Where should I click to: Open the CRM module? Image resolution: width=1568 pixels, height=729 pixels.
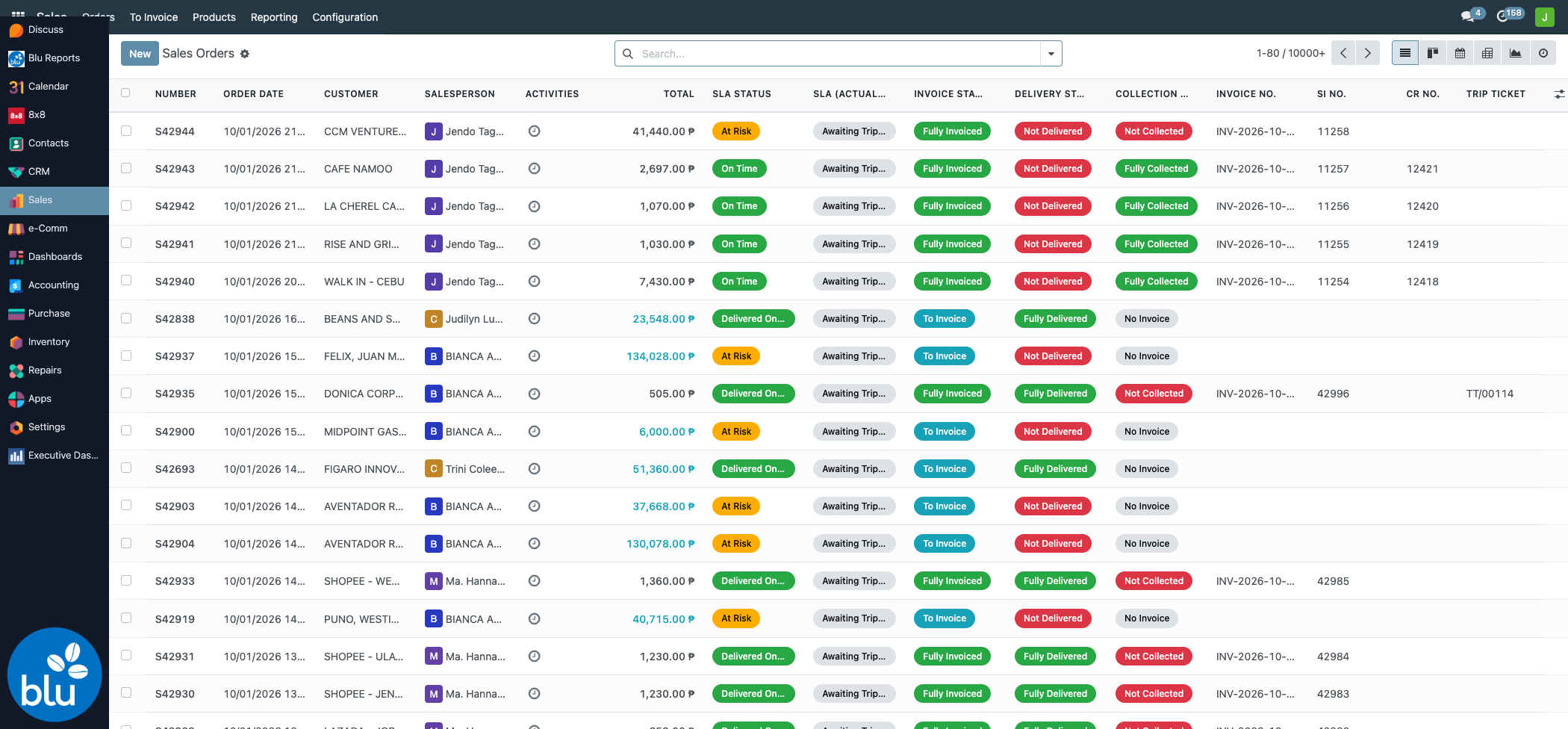(54, 172)
